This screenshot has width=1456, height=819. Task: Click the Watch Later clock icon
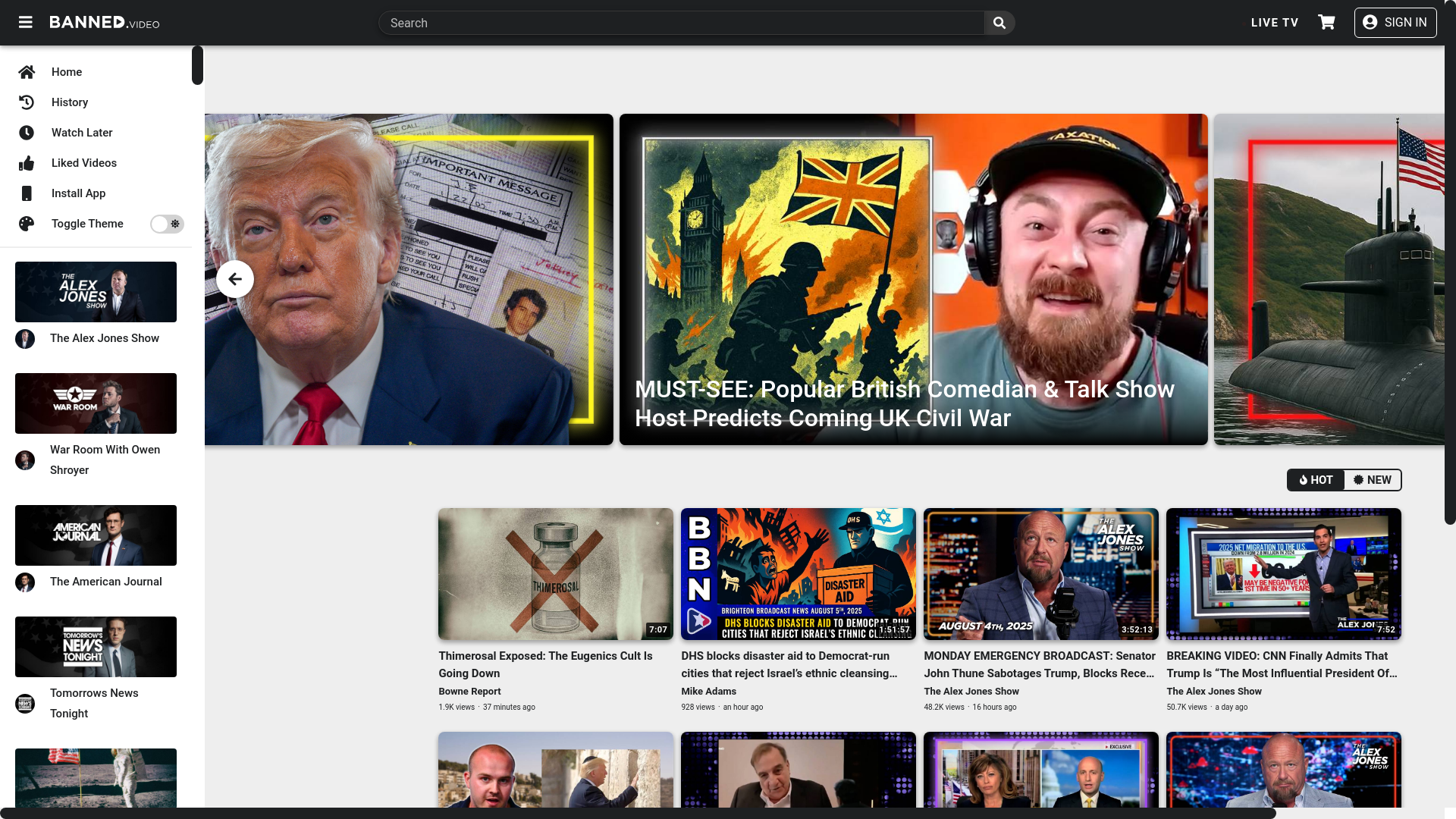coord(27,133)
